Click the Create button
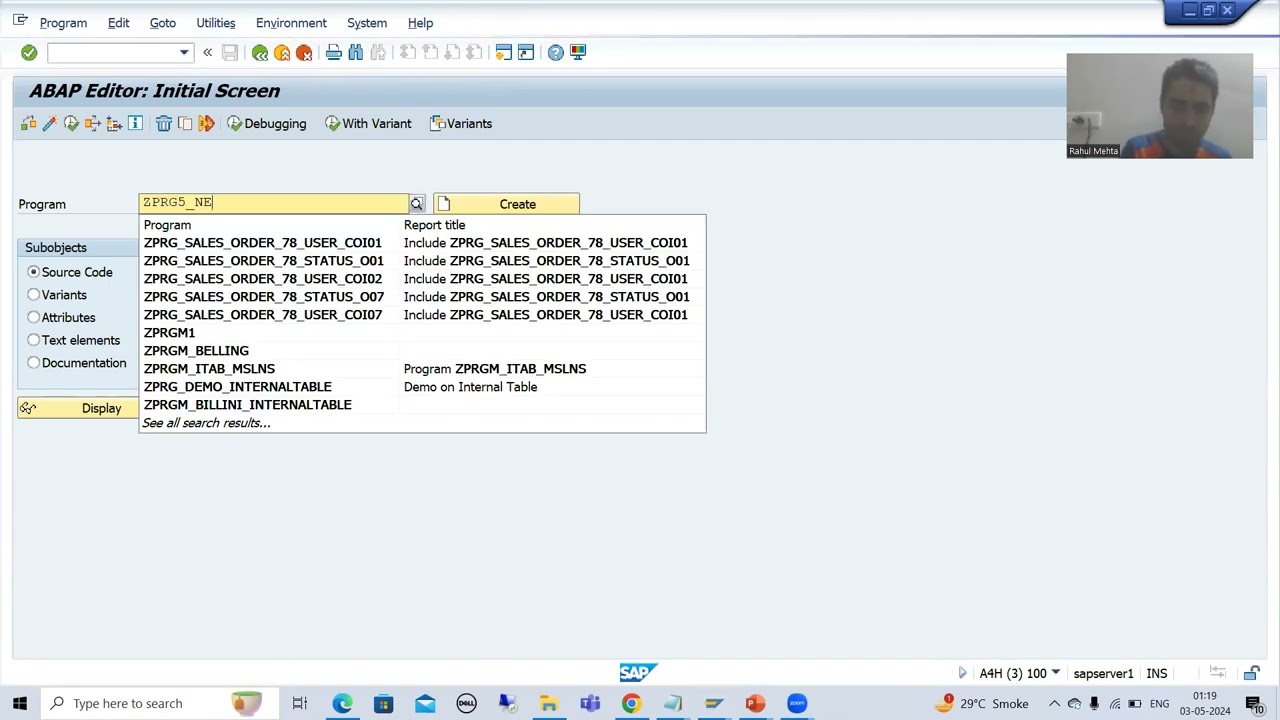 pos(506,204)
